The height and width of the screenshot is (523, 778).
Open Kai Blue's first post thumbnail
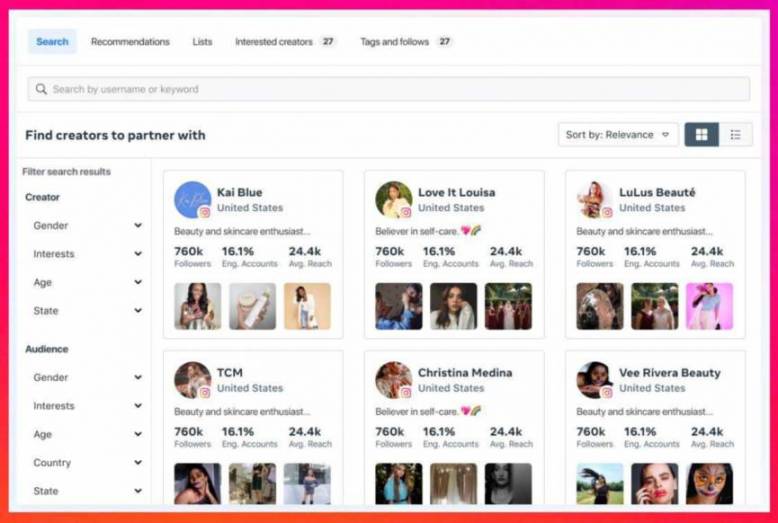tap(197, 306)
